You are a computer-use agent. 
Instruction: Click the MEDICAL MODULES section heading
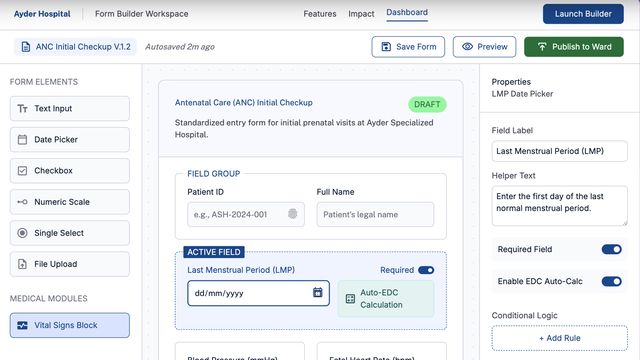coord(49,299)
